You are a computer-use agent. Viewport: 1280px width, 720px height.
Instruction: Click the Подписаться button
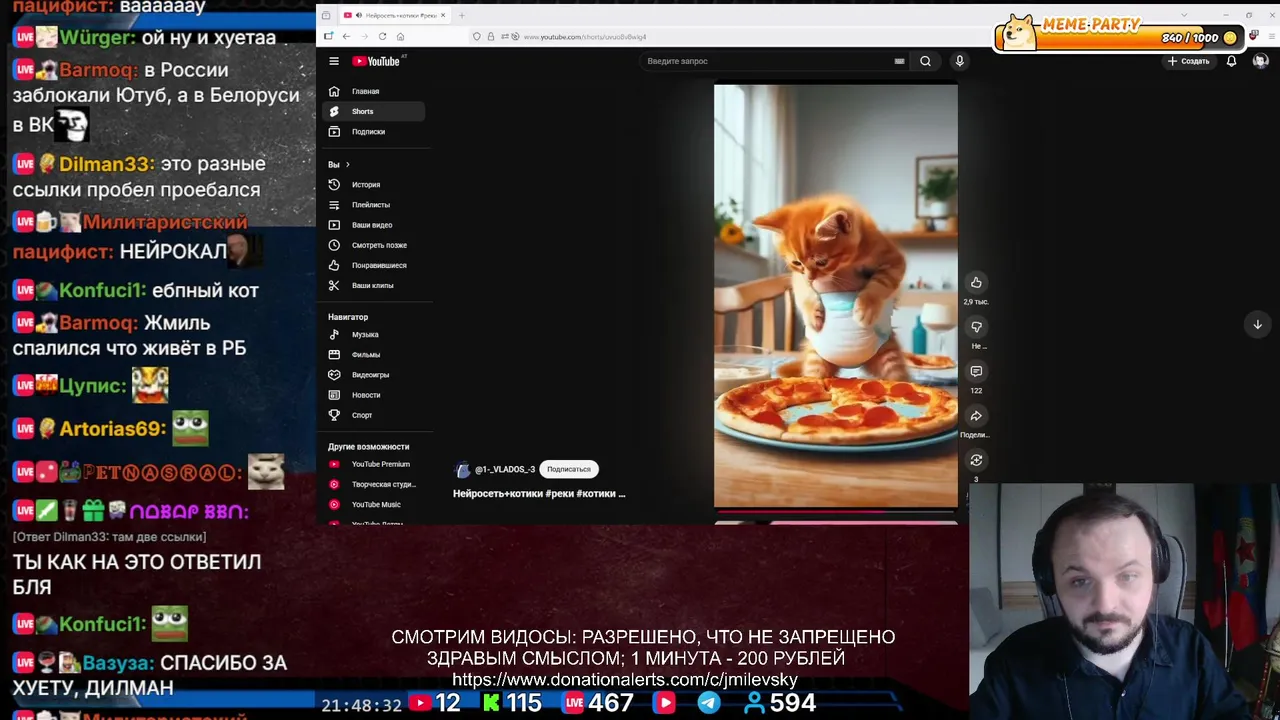(x=568, y=469)
